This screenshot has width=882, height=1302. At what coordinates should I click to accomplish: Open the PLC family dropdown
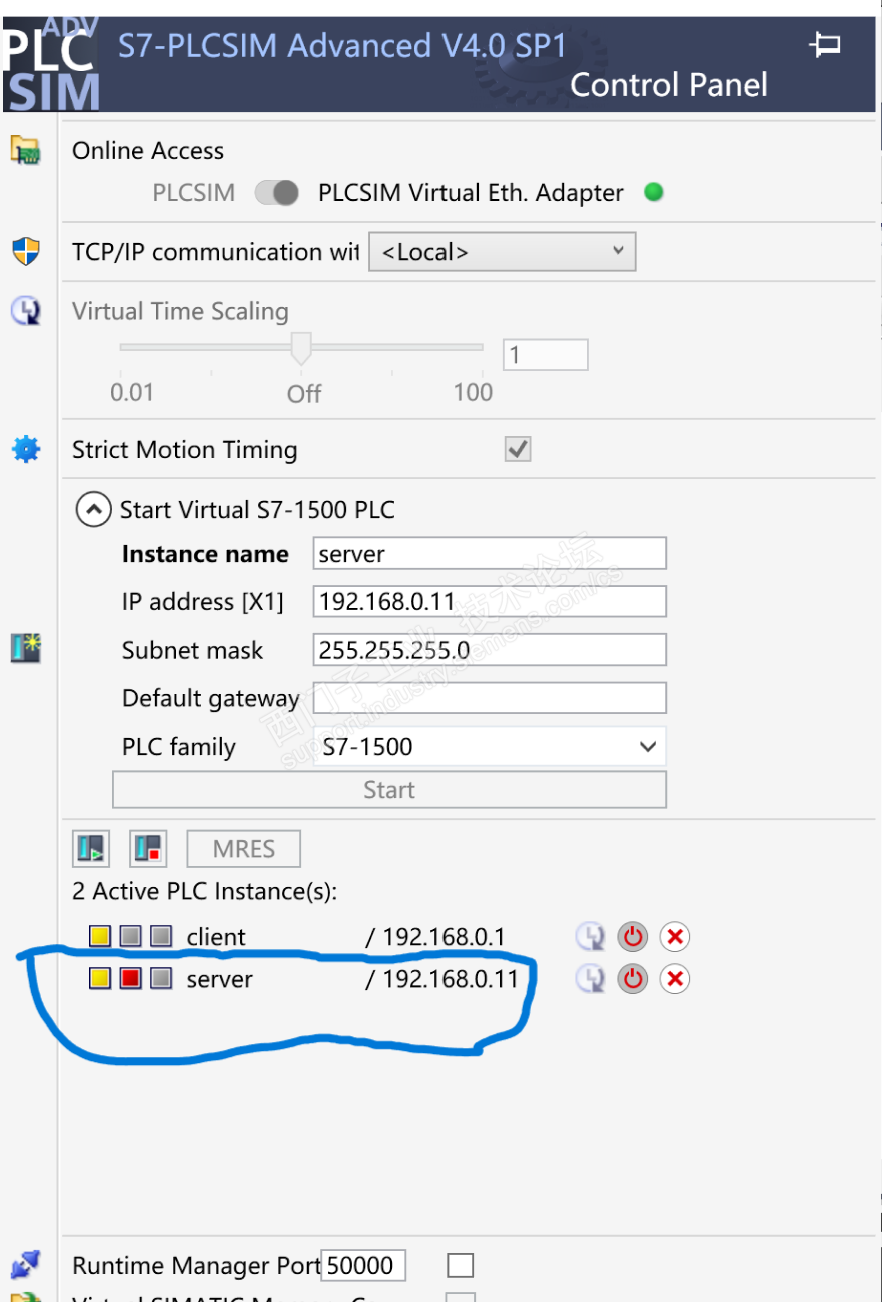(489, 746)
